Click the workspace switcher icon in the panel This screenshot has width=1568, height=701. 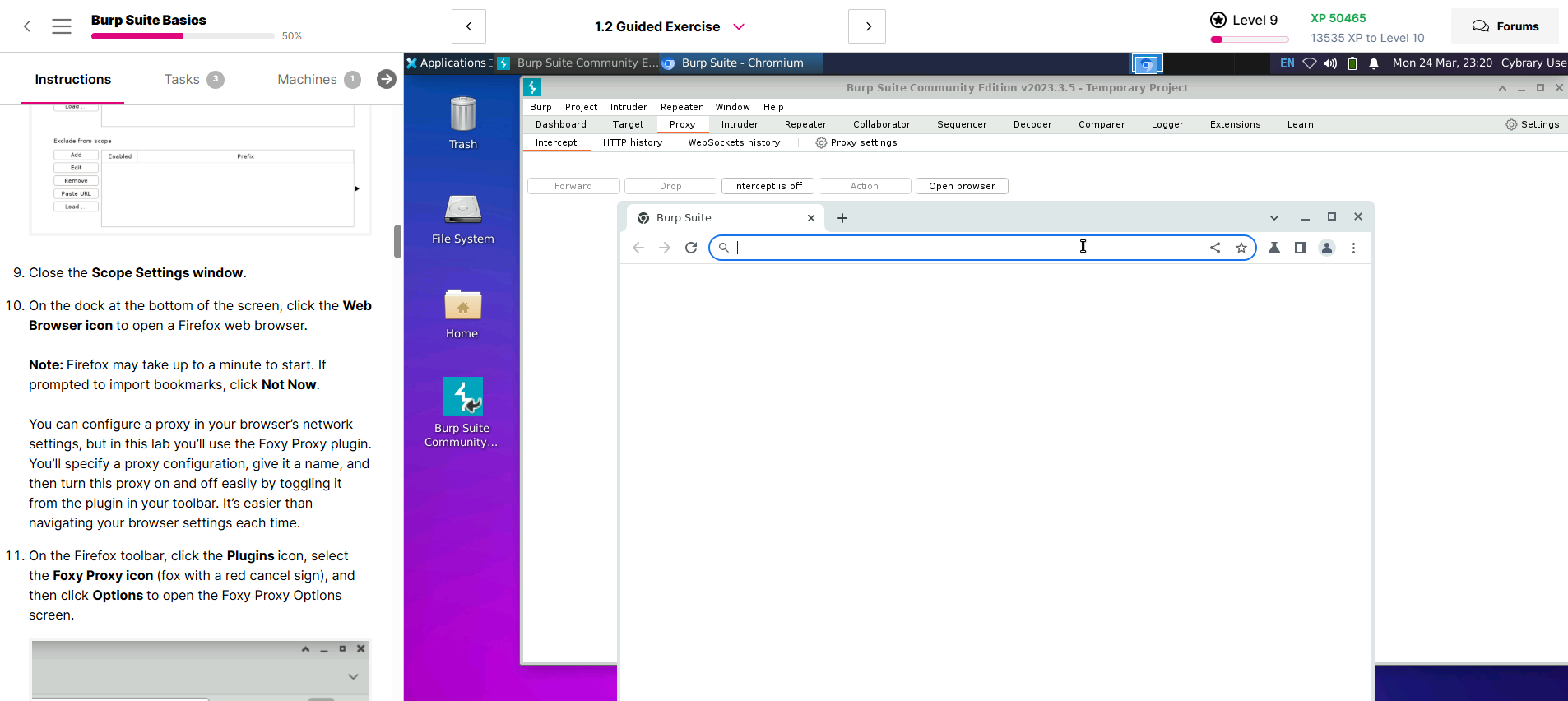pyautogui.click(x=1147, y=63)
